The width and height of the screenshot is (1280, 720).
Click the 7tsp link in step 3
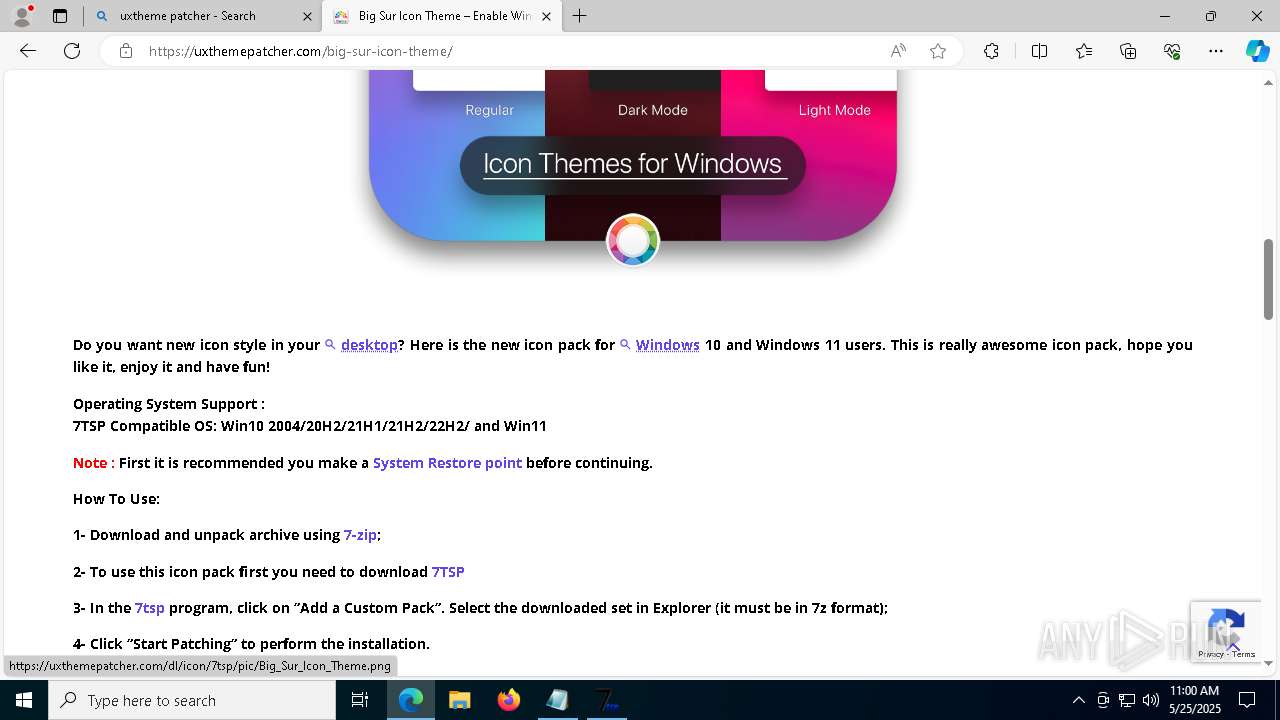click(x=150, y=608)
